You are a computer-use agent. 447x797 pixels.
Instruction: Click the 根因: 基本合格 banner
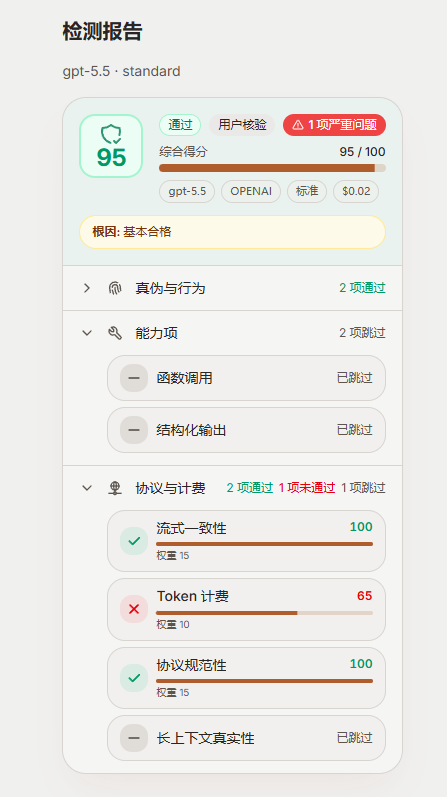pyautogui.click(x=232, y=232)
